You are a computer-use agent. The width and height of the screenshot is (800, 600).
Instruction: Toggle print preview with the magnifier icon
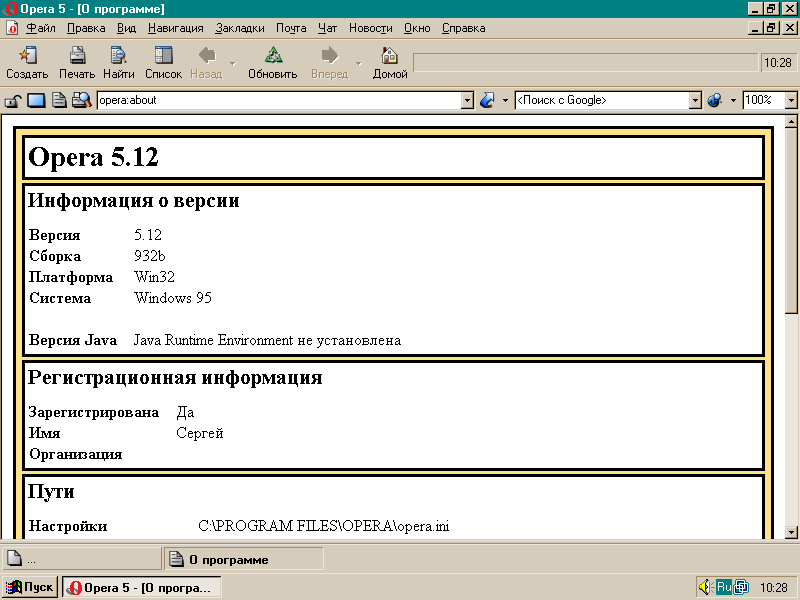click(82, 100)
